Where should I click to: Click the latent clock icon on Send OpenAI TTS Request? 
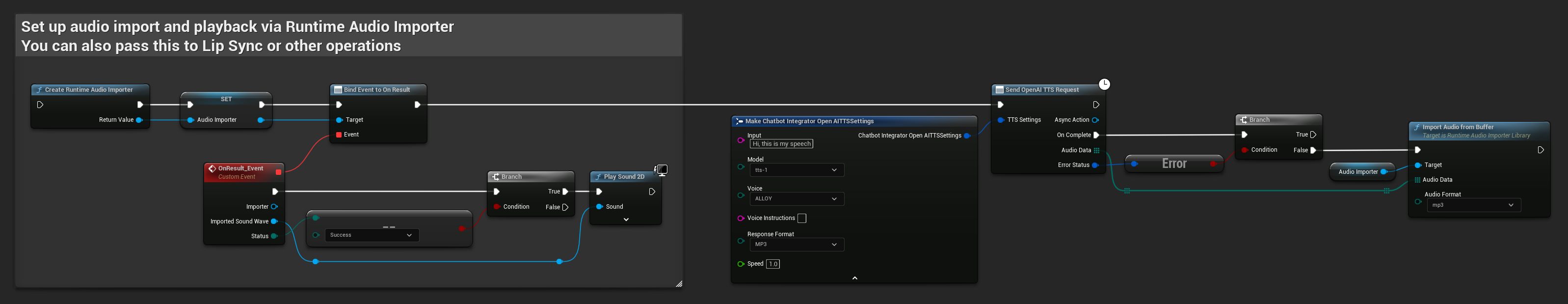click(x=1104, y=84)
